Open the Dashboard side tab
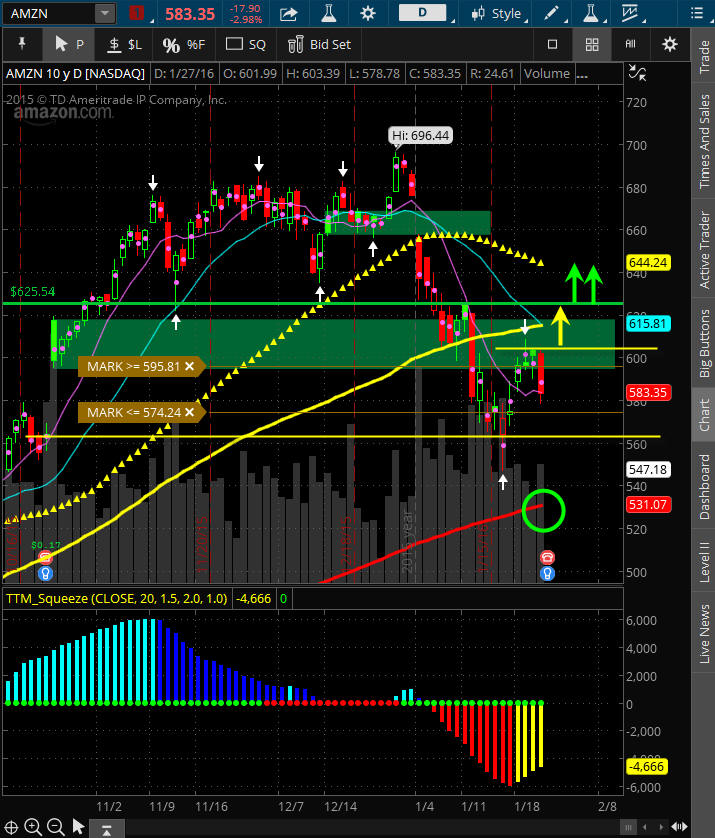The image size is (715, 838). [x=704, y=486]
